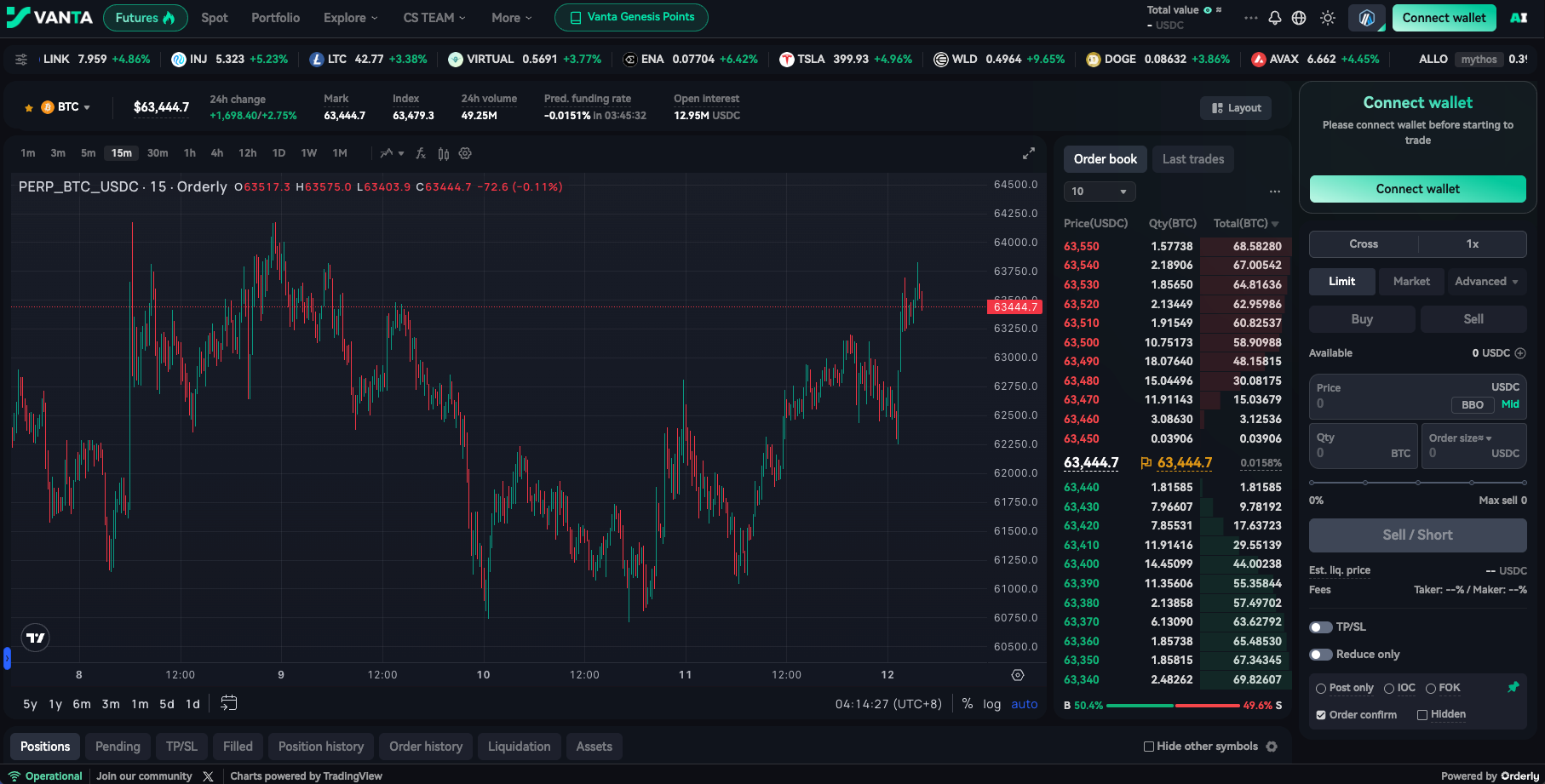Open the notifications bell icon
The height and width of the screenshot is (784, 1545).
(1274, 18)
